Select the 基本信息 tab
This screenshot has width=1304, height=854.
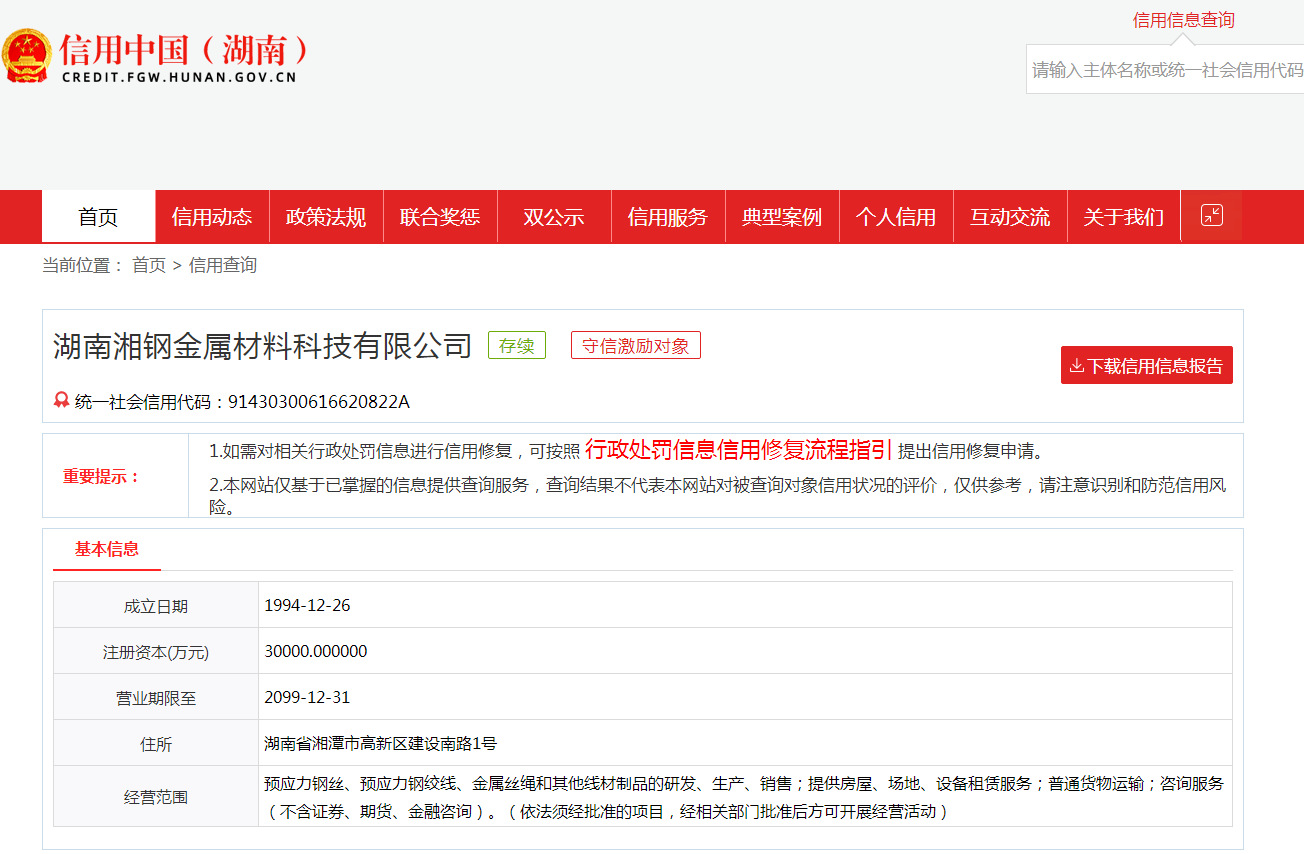click(x=107, y=549)
